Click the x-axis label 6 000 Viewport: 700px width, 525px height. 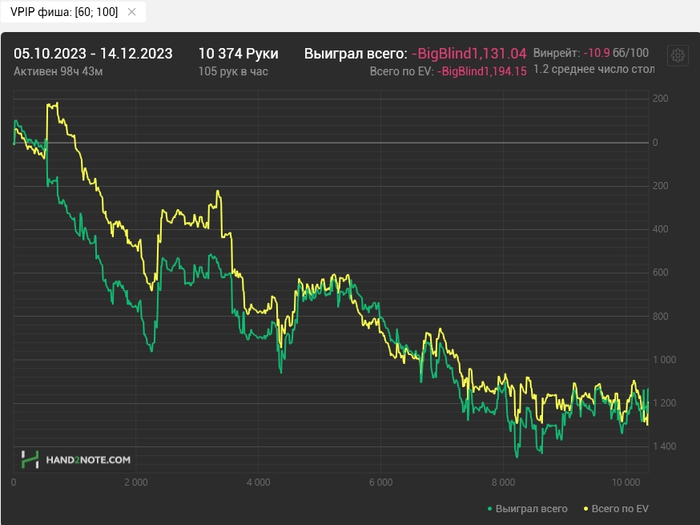[x=381, y=483]
